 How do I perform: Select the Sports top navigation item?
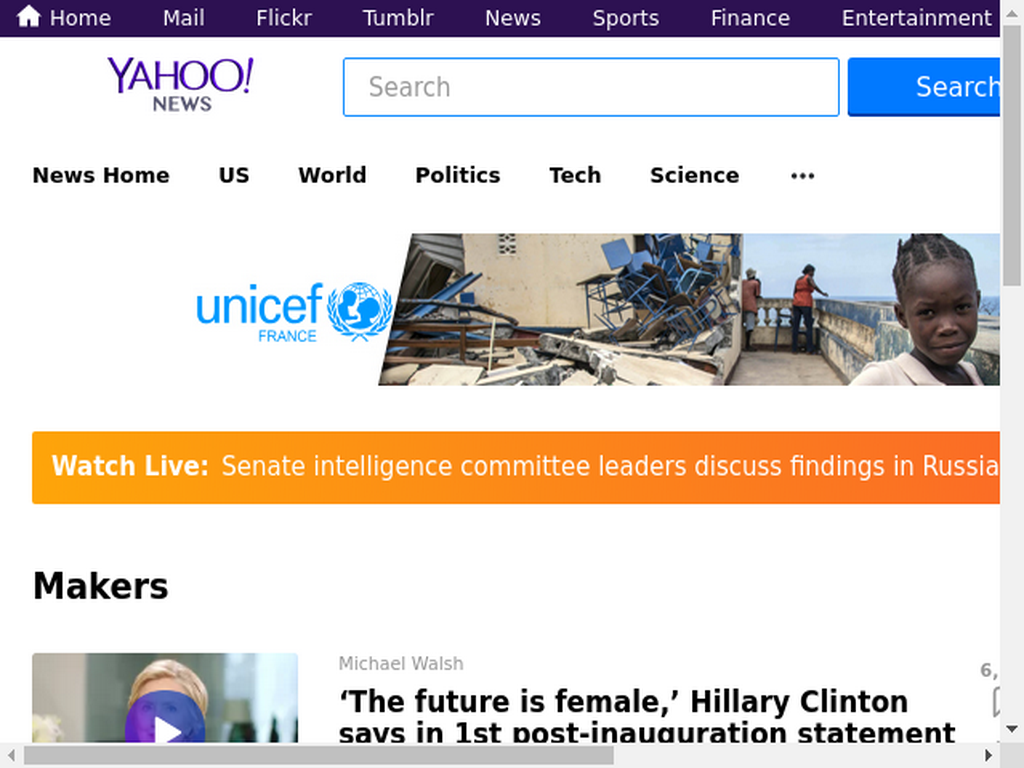pyautogui.click(x=626, y=18)
